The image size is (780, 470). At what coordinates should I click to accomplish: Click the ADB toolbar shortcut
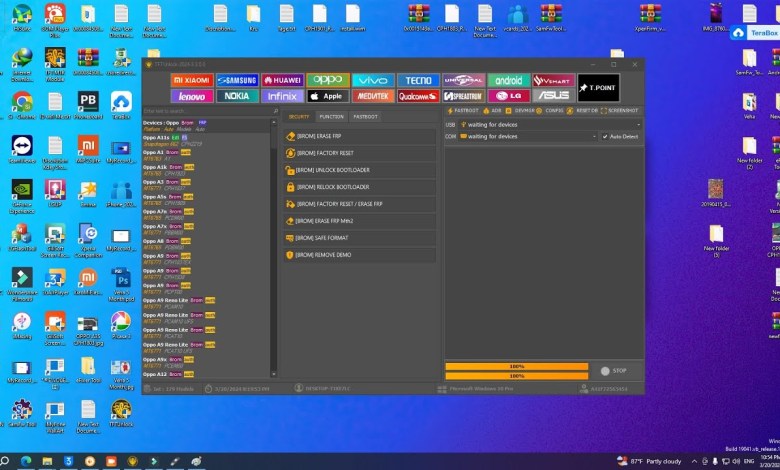pos(492,110)
